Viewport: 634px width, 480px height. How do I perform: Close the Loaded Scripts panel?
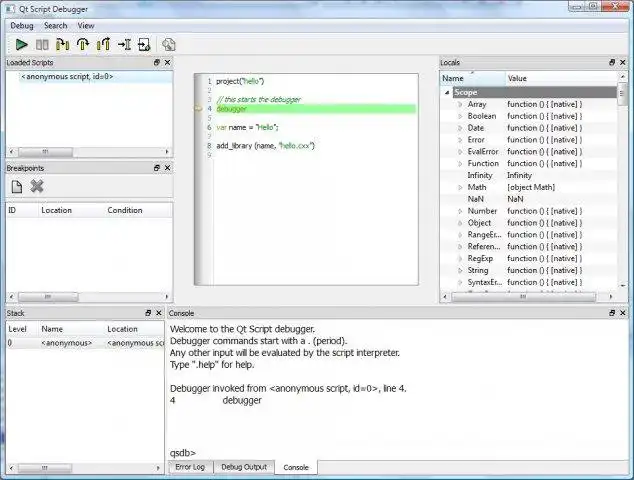pyautogui.click(x=167, y=62)
